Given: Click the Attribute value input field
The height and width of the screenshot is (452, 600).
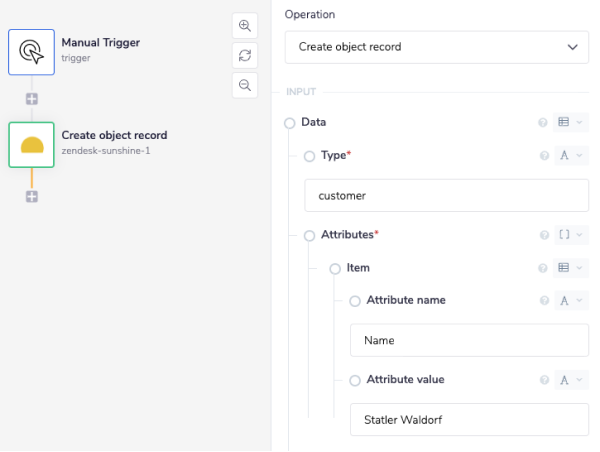Looking at the screenshot, I should (x=469, y=420).
